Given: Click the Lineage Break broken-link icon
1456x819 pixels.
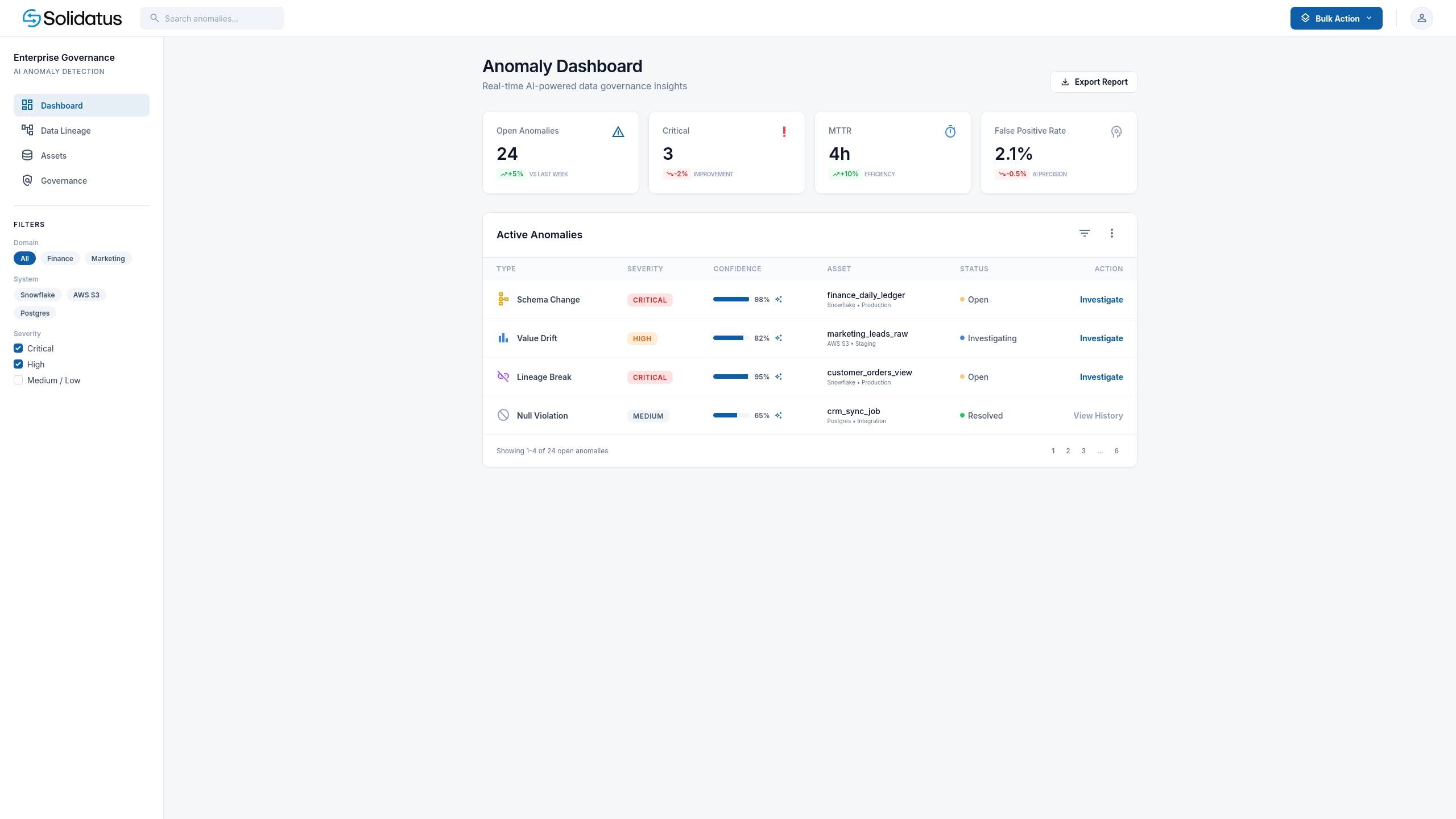Looking at the screenshot, I should [x=503, y=377].
